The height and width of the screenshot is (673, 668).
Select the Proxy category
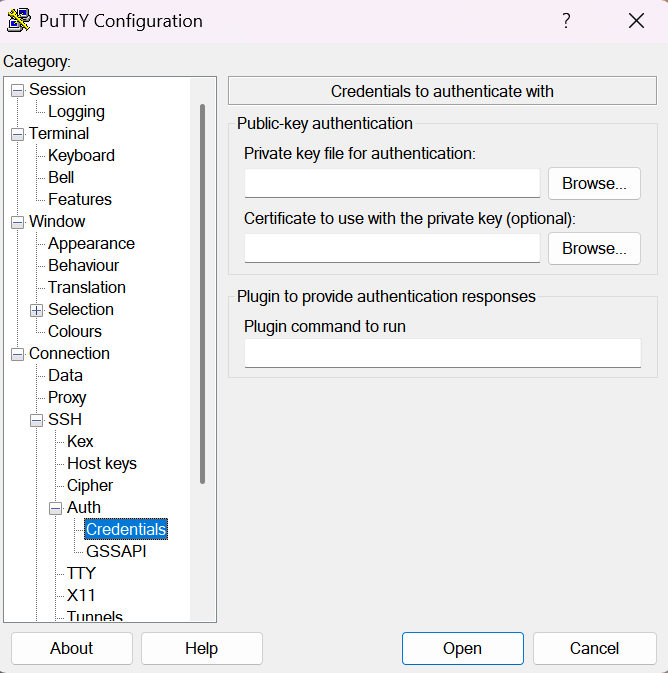[67, 397]
